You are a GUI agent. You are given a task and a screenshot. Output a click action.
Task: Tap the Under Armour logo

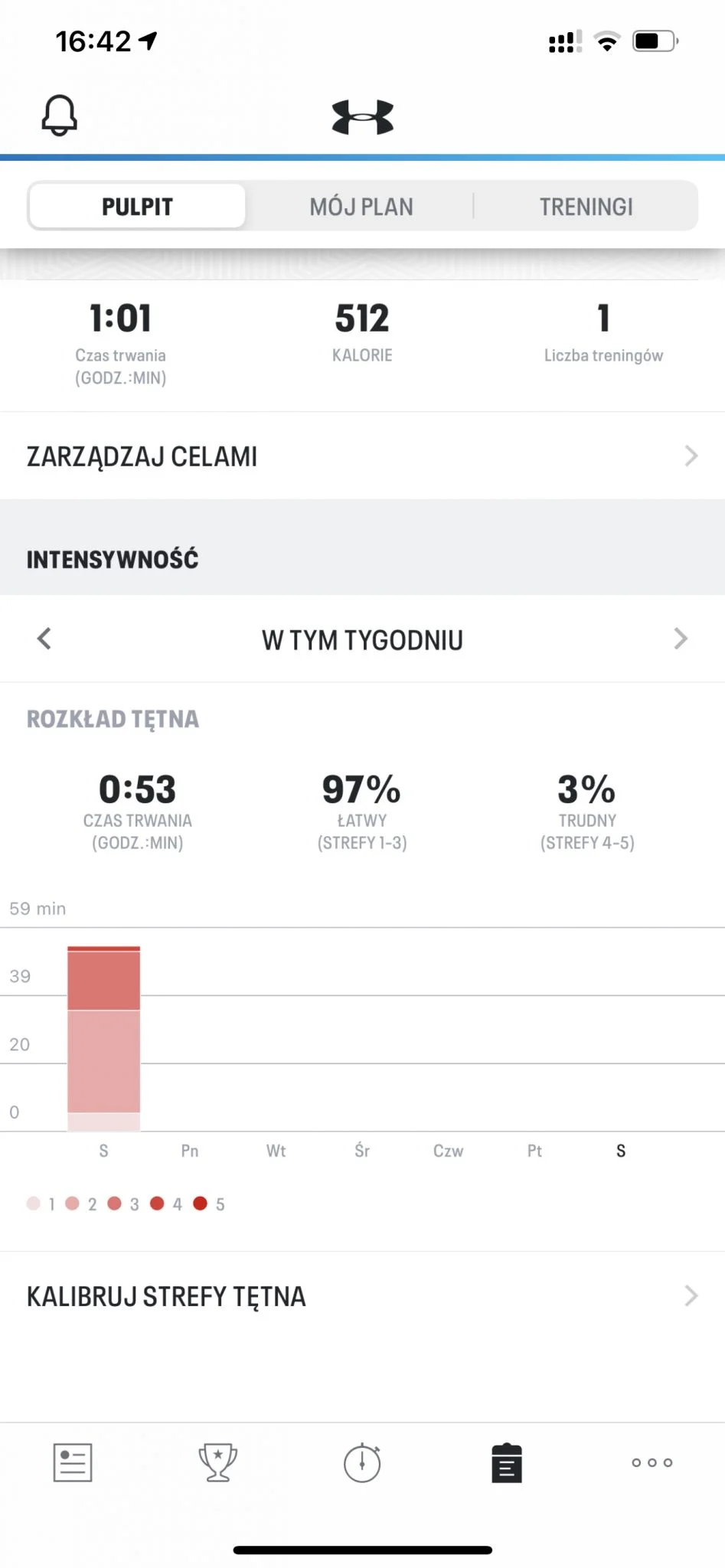point(362,117)
